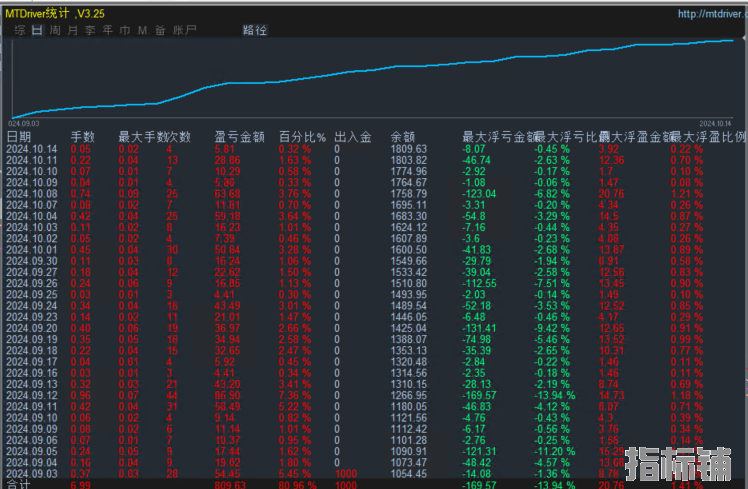Viewport: 748px width, 489px height.
Task: Open the http://mtdriver website link
Action: pyautogui.click(x=712, y=14)
